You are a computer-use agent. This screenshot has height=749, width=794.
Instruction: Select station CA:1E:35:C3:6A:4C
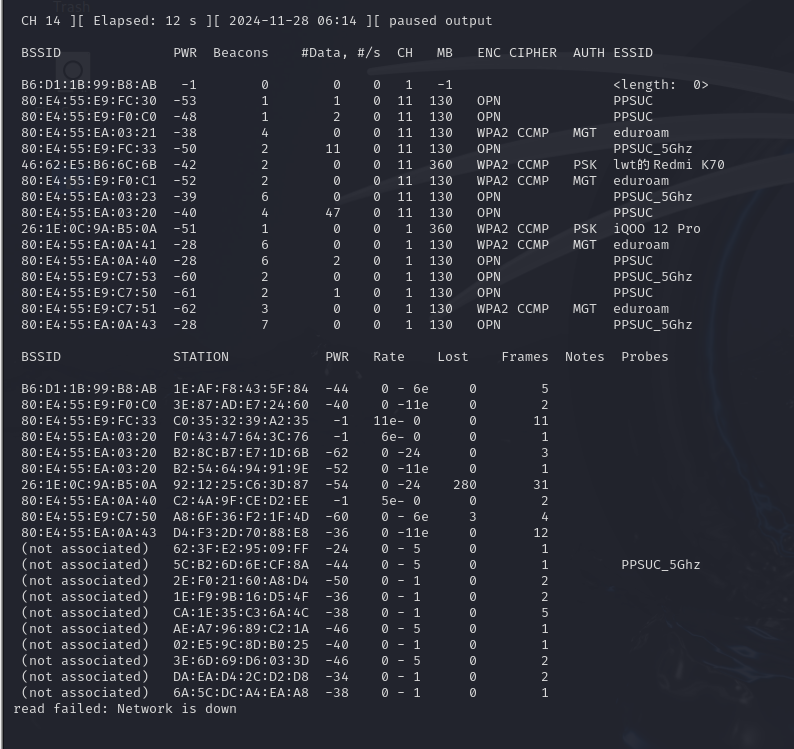(x=241, y=613)
